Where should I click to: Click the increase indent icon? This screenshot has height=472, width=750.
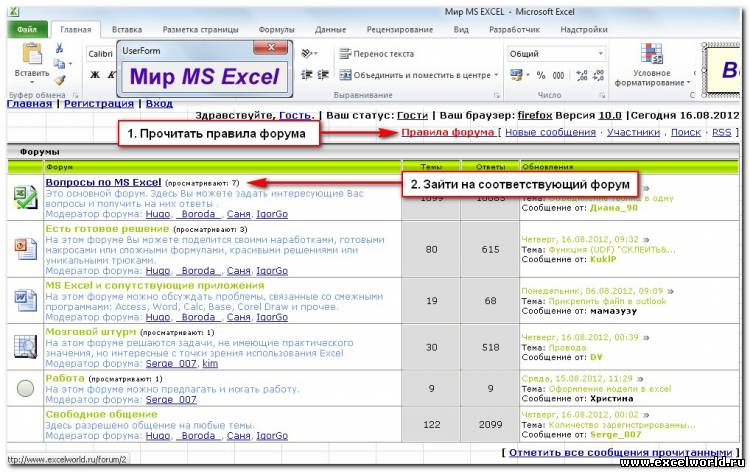pos(323,75)
